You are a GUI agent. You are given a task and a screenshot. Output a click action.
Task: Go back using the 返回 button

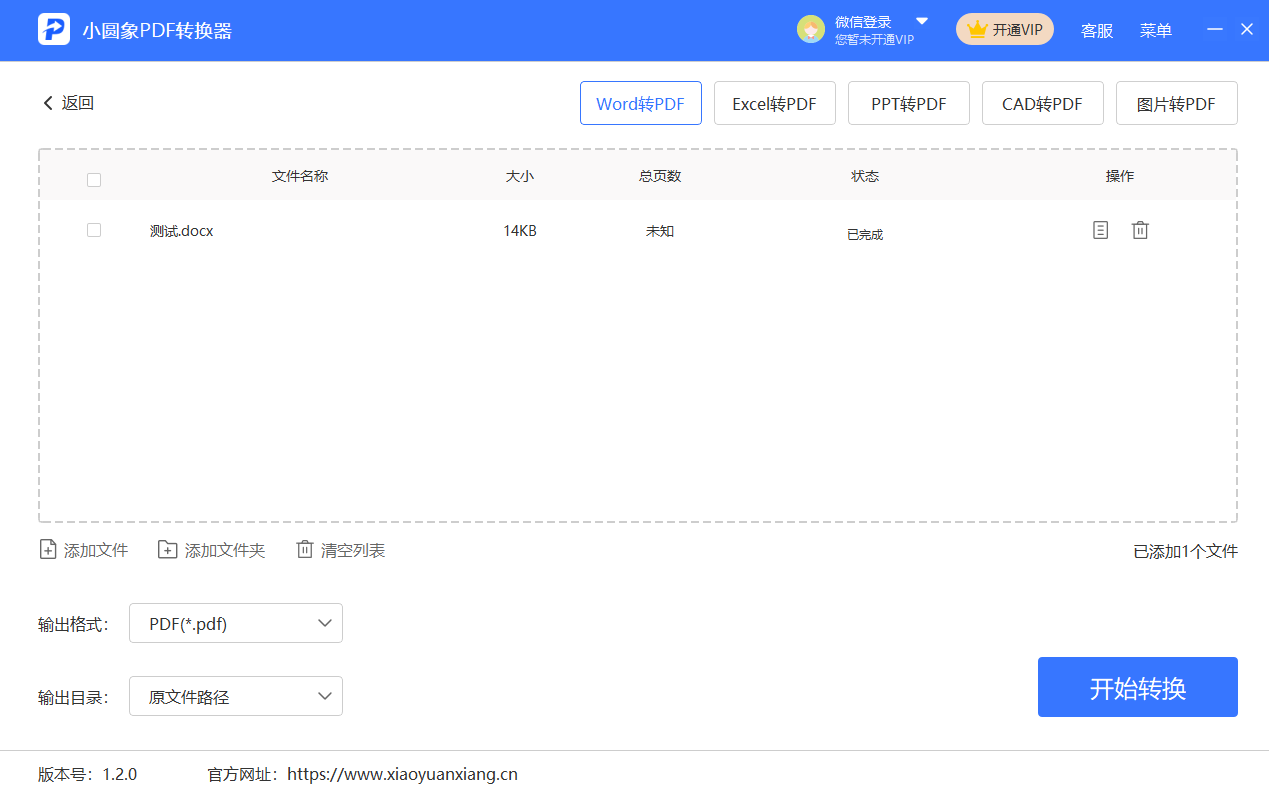[x=68, y=103]
